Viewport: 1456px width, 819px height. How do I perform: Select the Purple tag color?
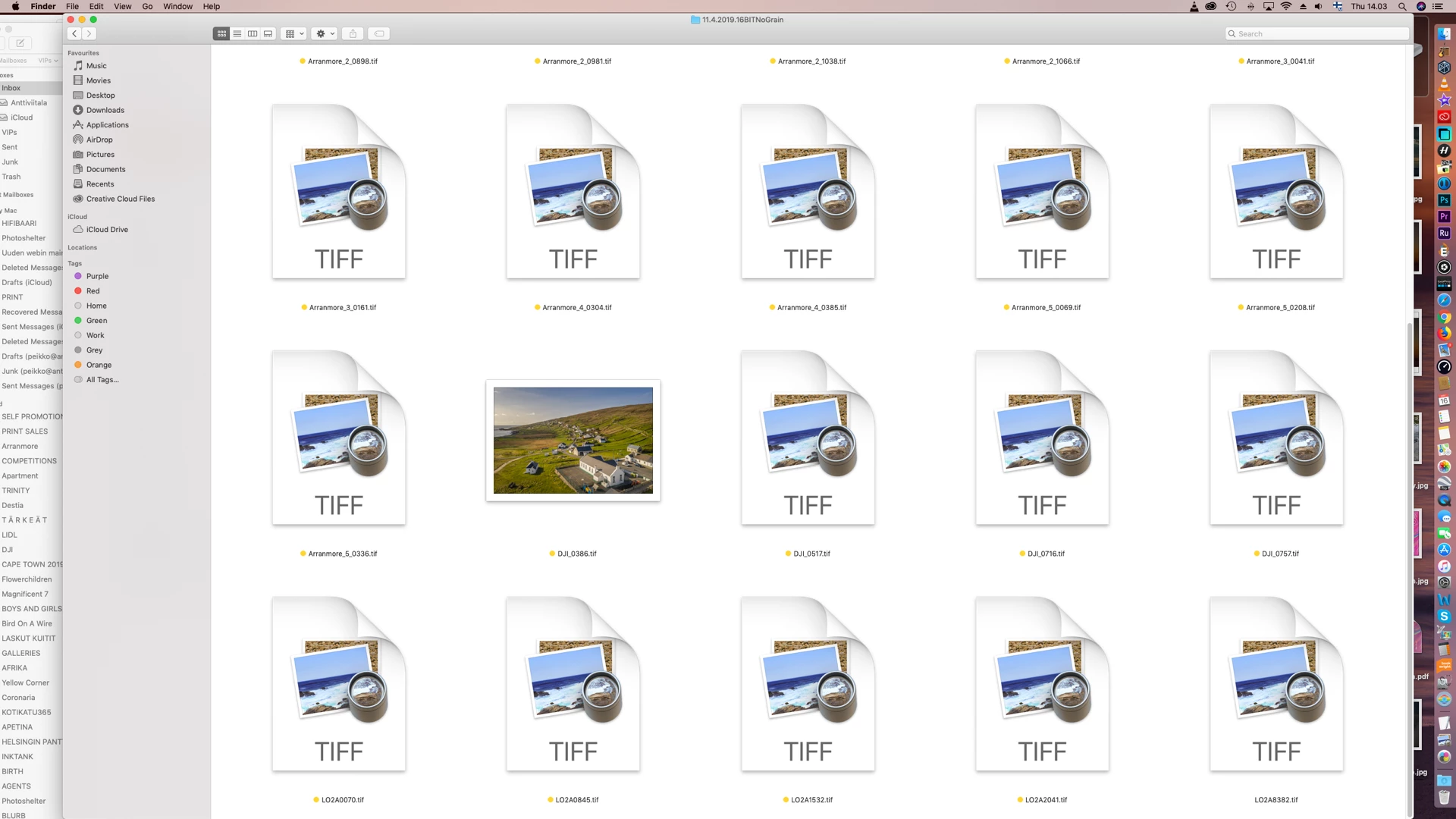97,276
